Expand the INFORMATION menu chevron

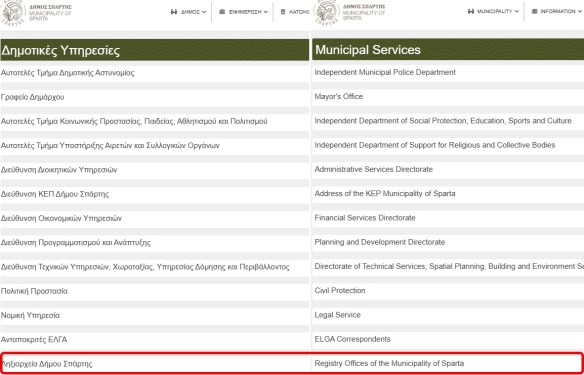[579, 12]
